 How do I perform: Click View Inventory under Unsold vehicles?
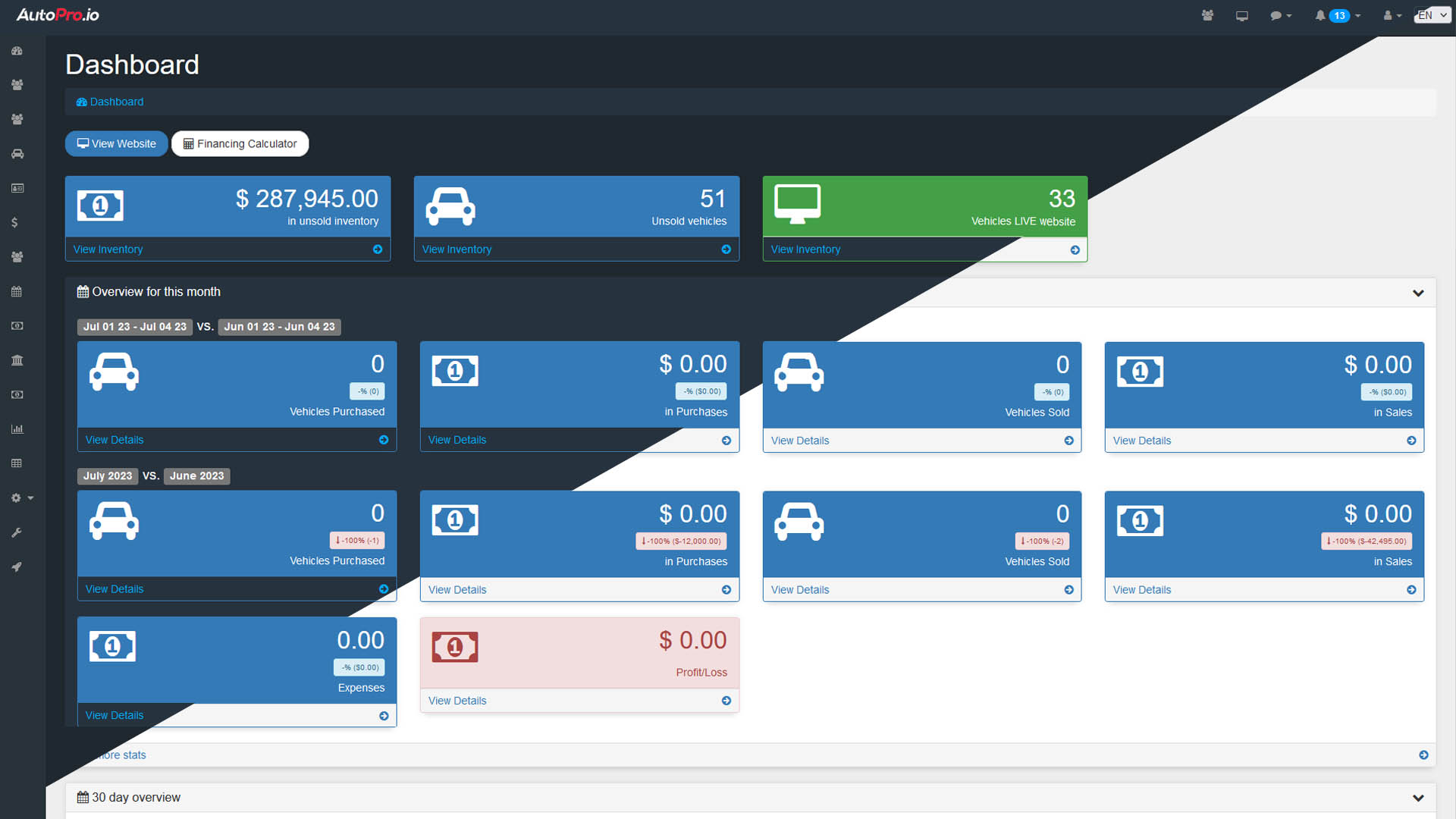coord(457,249)
